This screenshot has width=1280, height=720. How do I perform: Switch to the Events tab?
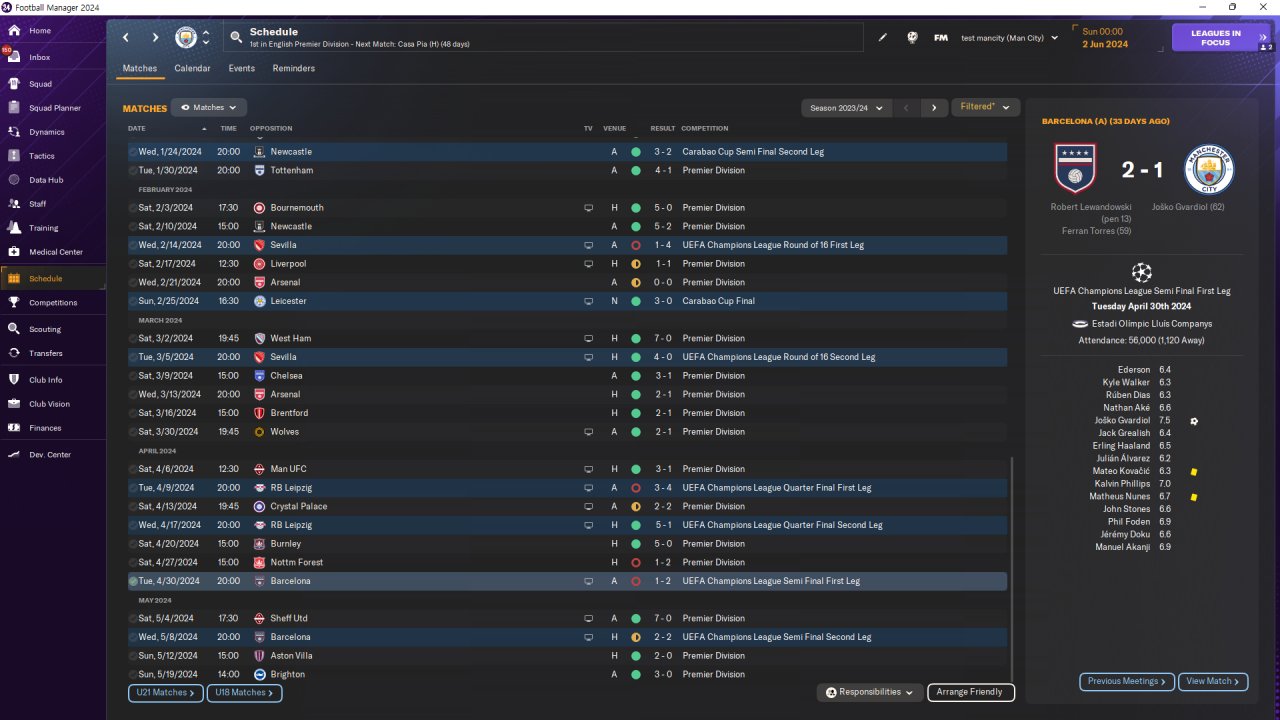241,69
